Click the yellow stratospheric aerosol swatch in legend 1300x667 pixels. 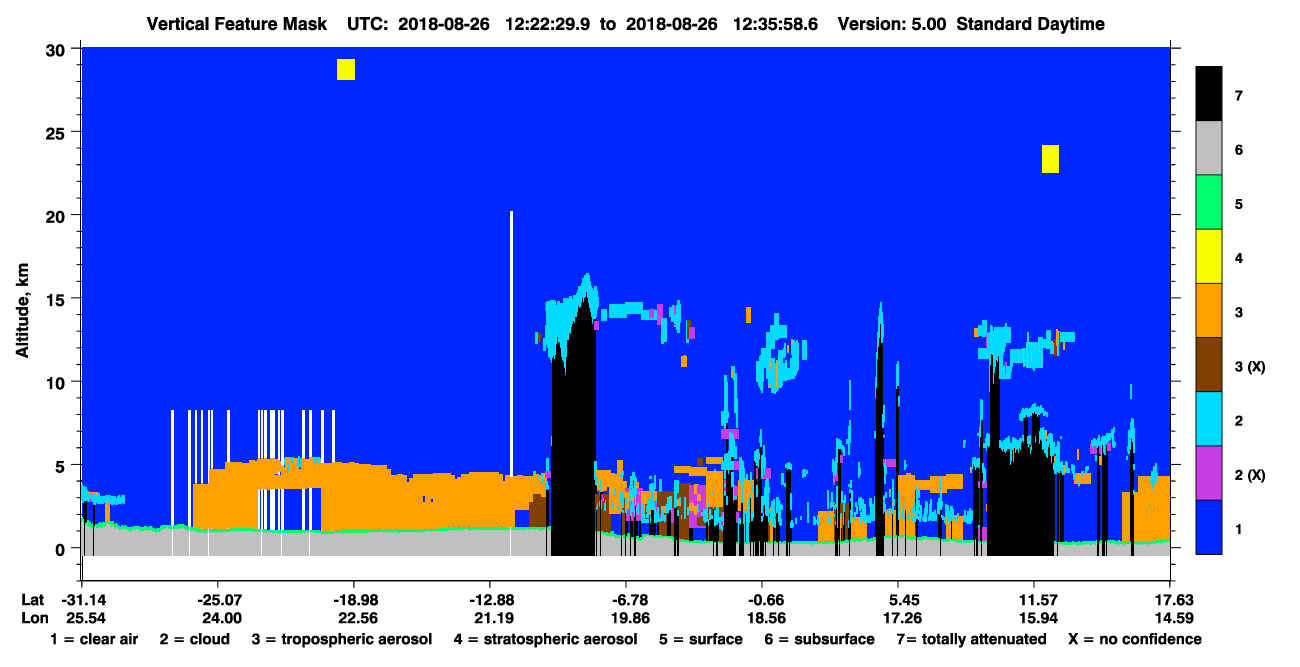pyautogui.click(x=1209, y=257)
